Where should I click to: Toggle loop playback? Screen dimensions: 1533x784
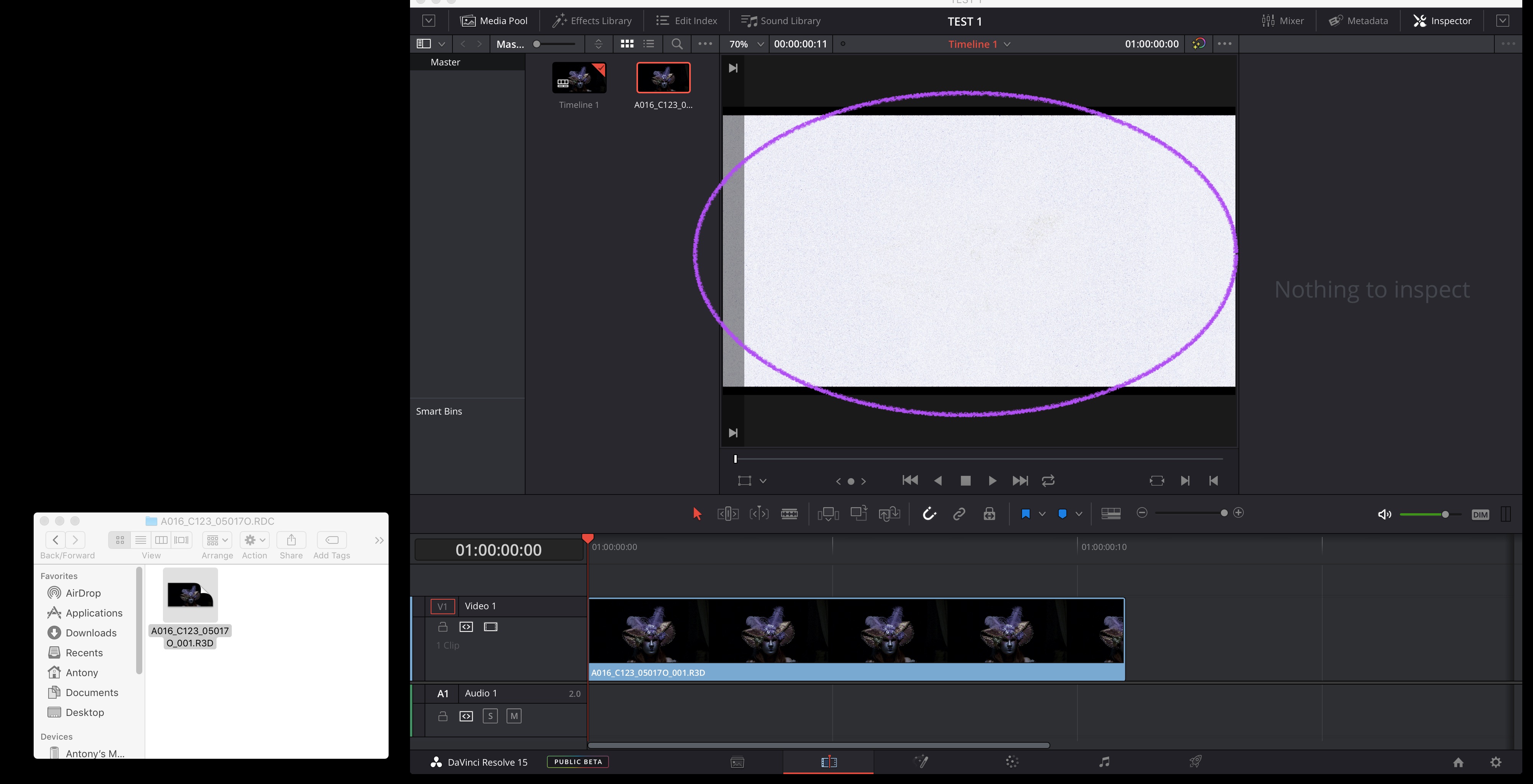click(1048, 481)
